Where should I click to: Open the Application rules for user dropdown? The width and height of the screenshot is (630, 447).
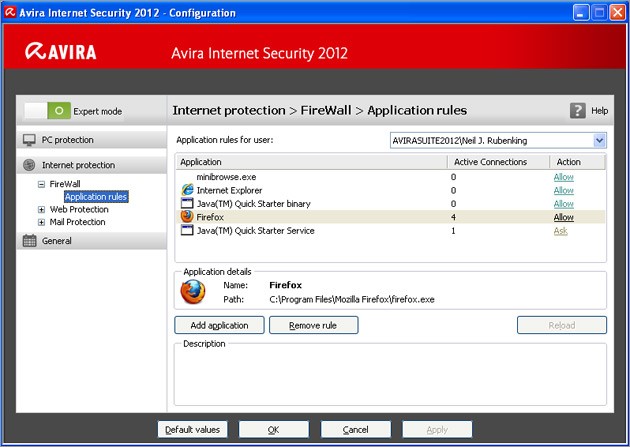[x=599, y=141]
